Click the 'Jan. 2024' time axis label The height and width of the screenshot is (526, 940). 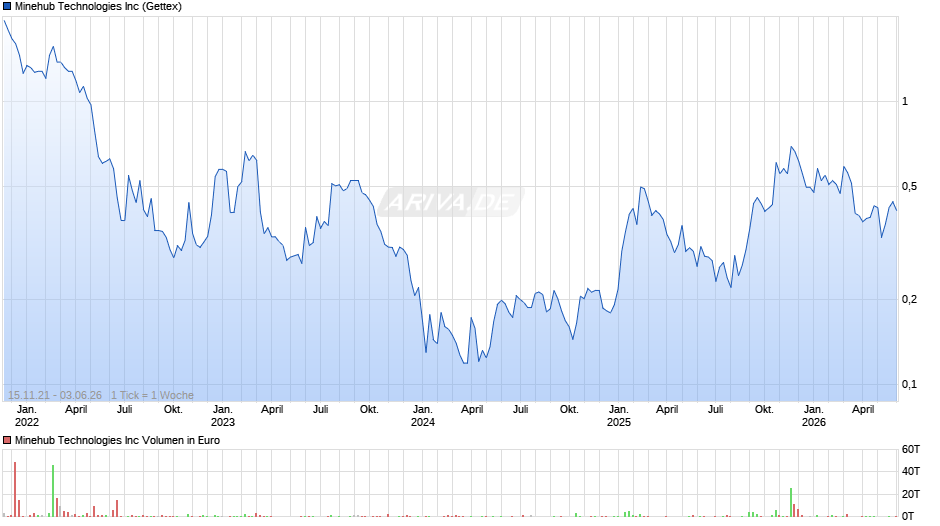[x=423, y=416]
